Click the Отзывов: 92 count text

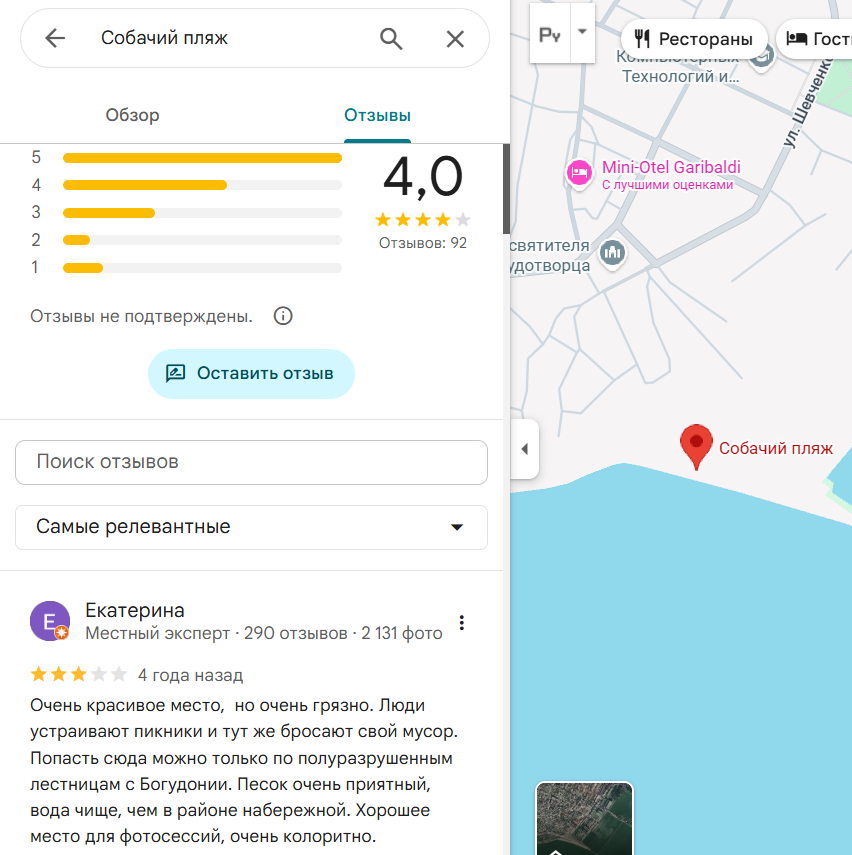(423, 243)
